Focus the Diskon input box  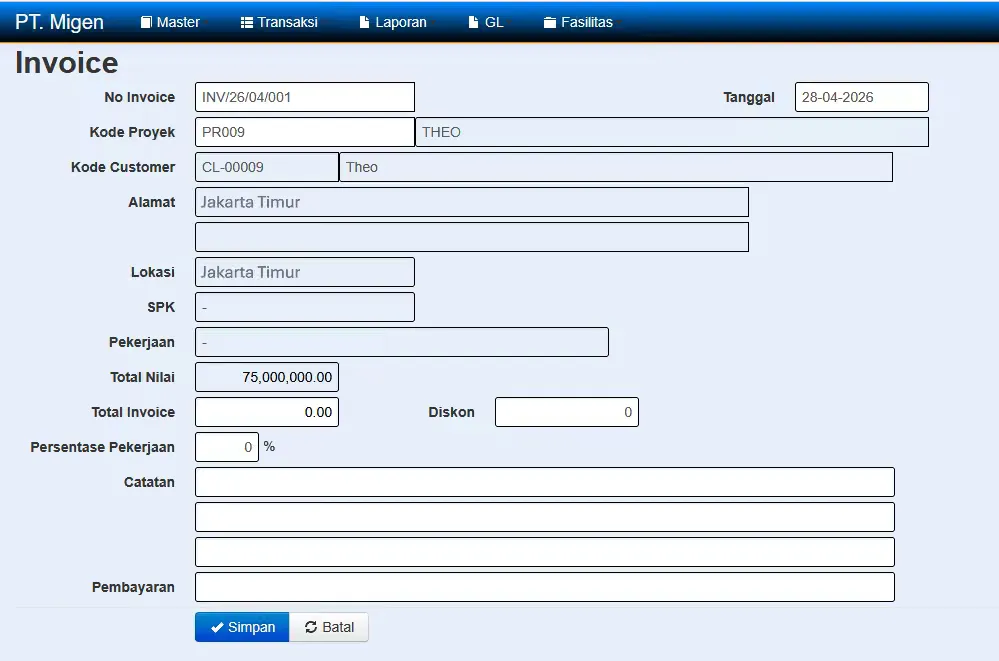point(566,412)
